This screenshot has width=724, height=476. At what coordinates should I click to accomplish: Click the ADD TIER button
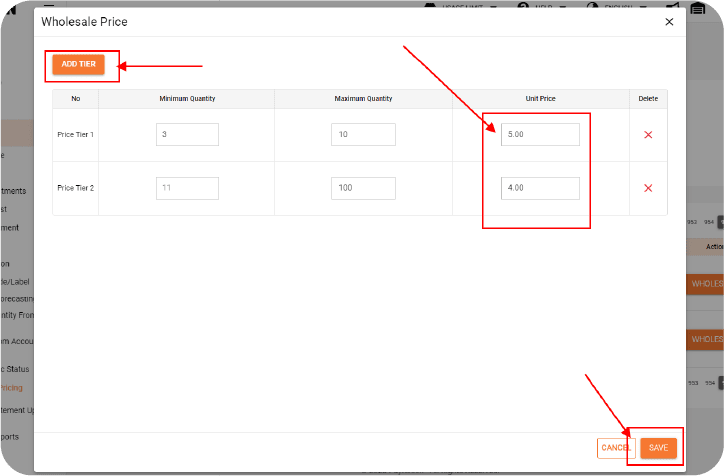point(78,64)
